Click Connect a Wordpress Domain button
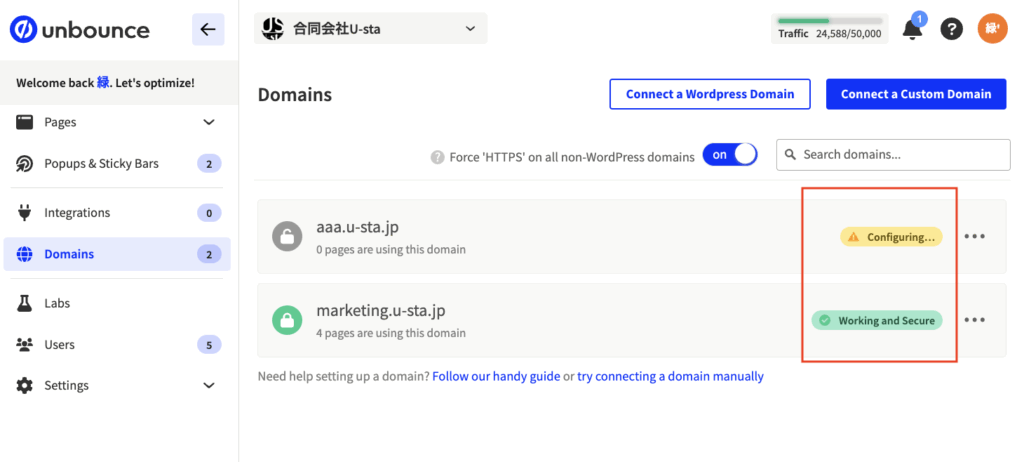This screenshot has height=462, width=1024. click(710, 94)
